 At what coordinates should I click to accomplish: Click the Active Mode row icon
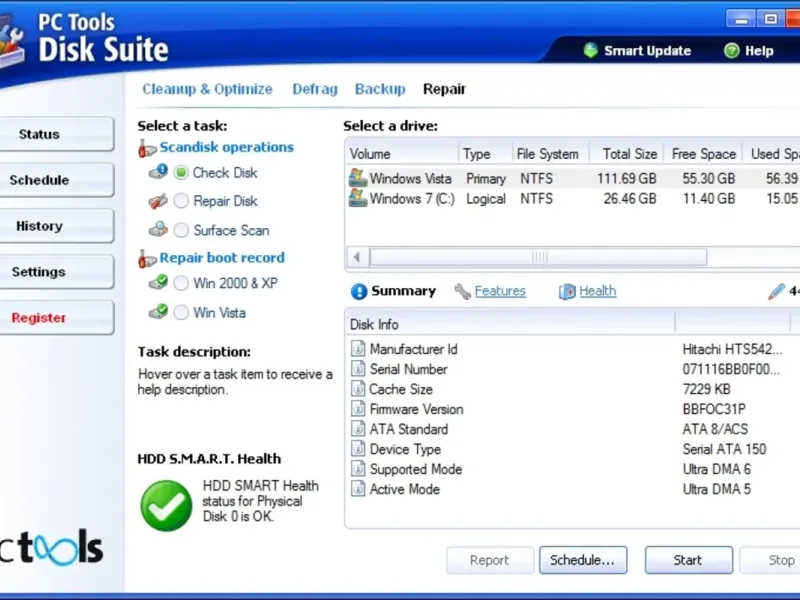[358, 489]
